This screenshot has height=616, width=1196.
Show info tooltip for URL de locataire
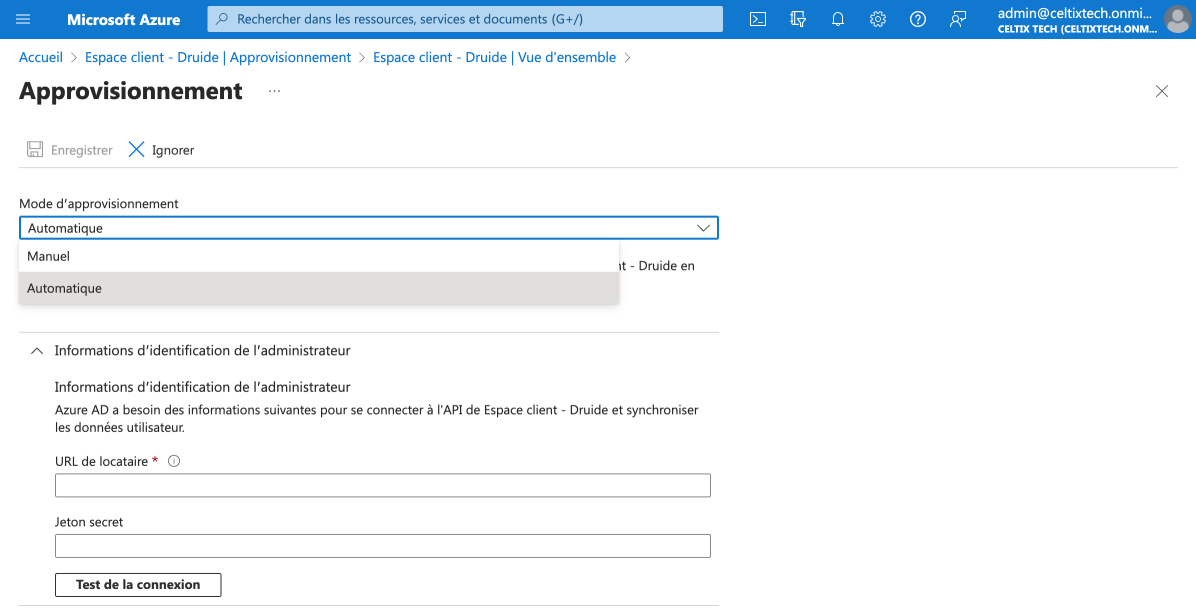tap(174, 461)
